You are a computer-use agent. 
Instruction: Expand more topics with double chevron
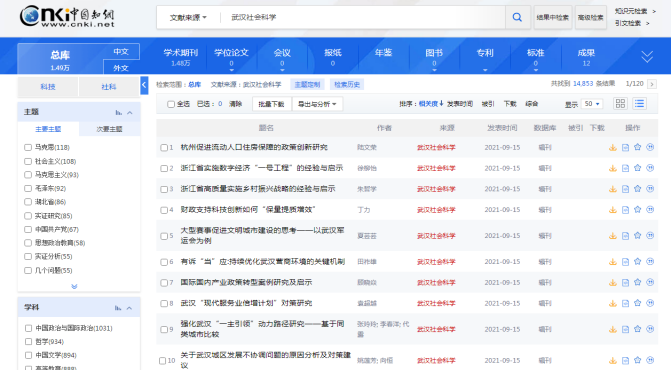pos(74,286)
